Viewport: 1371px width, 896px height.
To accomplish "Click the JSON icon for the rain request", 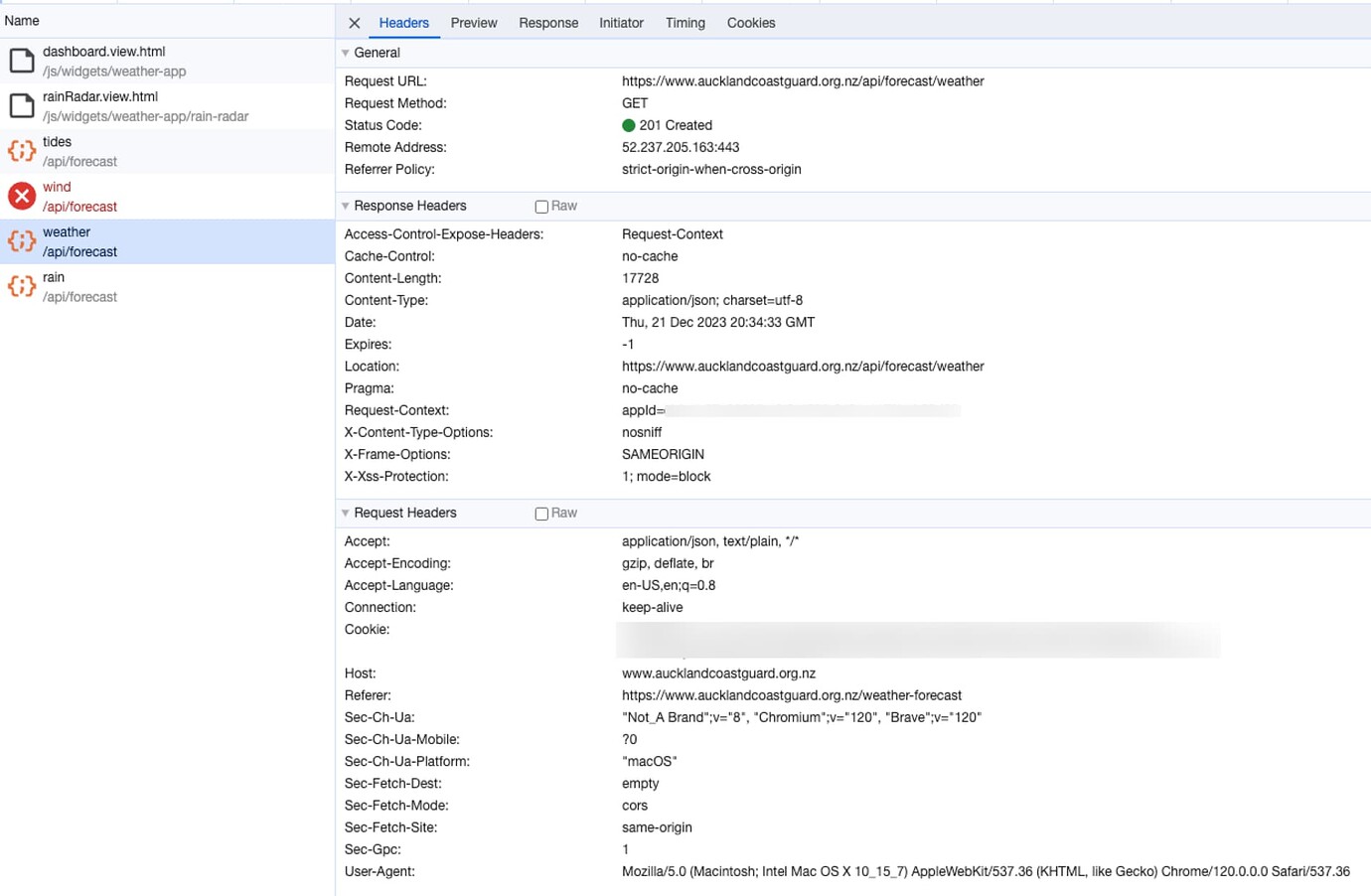I will (x=23, y=285).
